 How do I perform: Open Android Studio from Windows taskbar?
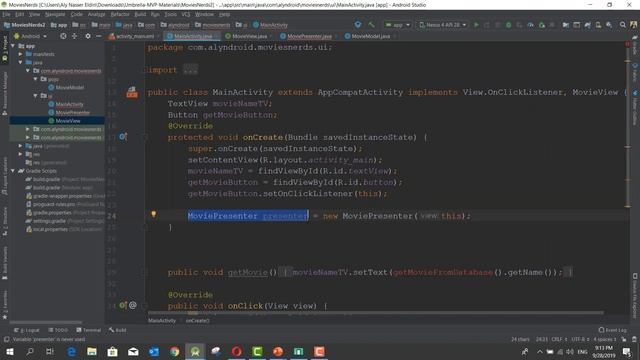click(x=195, y=351)
